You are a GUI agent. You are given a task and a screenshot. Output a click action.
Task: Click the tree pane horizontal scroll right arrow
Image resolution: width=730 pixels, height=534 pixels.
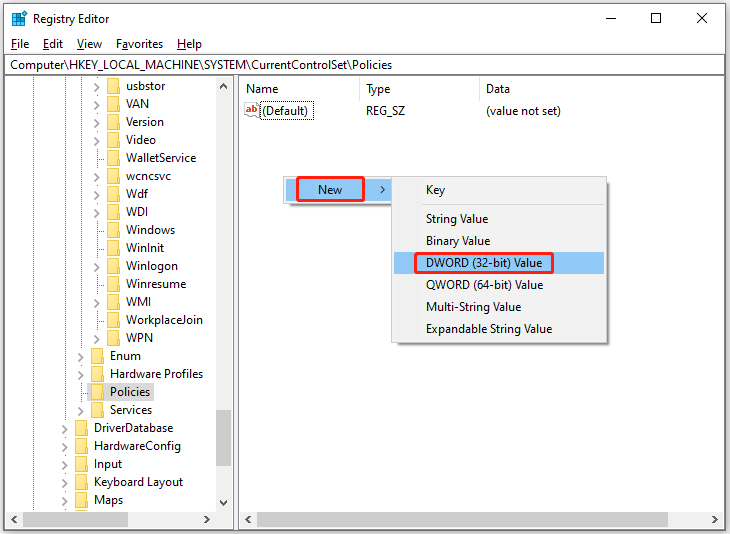(207, 519)
